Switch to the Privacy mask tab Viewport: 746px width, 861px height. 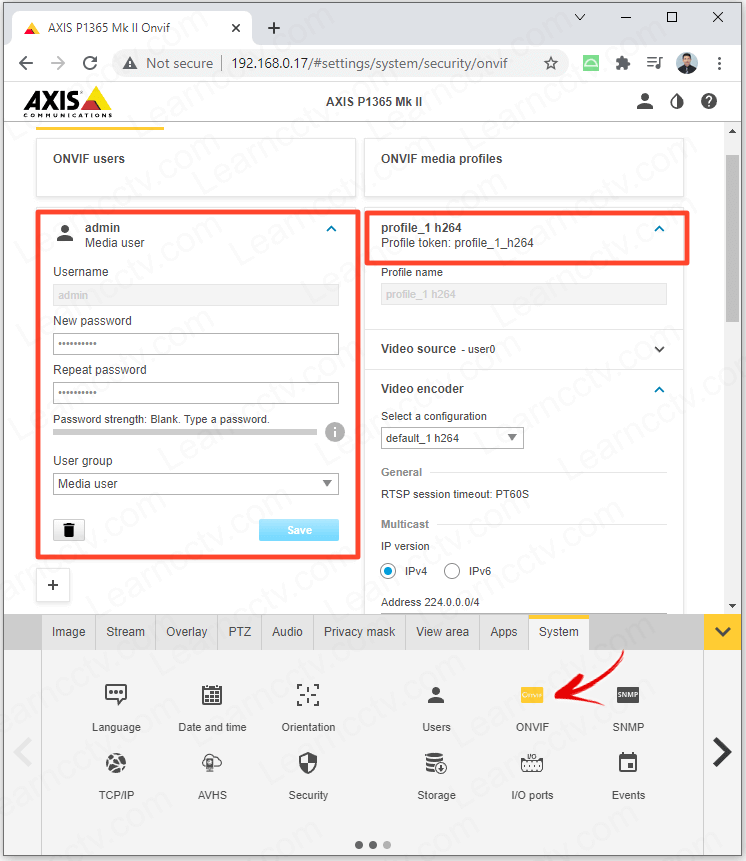click(359, 632)
